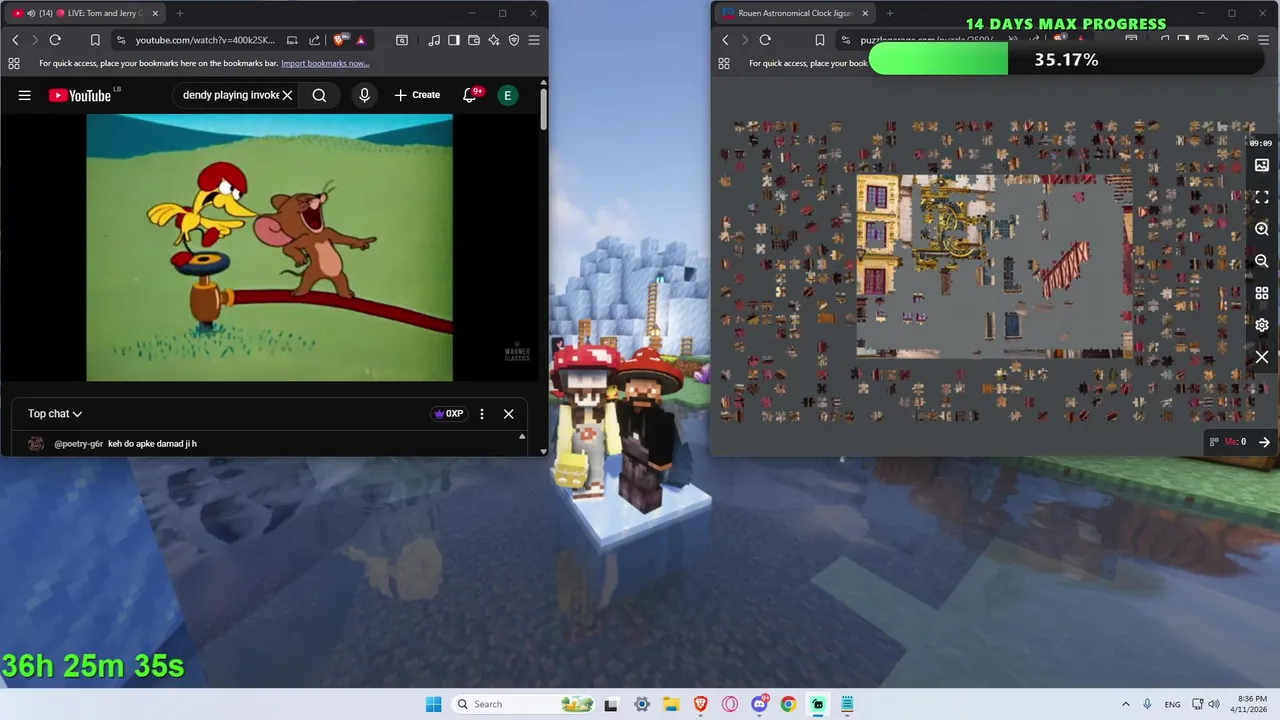Zoom in on the jigsaw puzzle
The image size is (1280, 720).
point(1262,229)
